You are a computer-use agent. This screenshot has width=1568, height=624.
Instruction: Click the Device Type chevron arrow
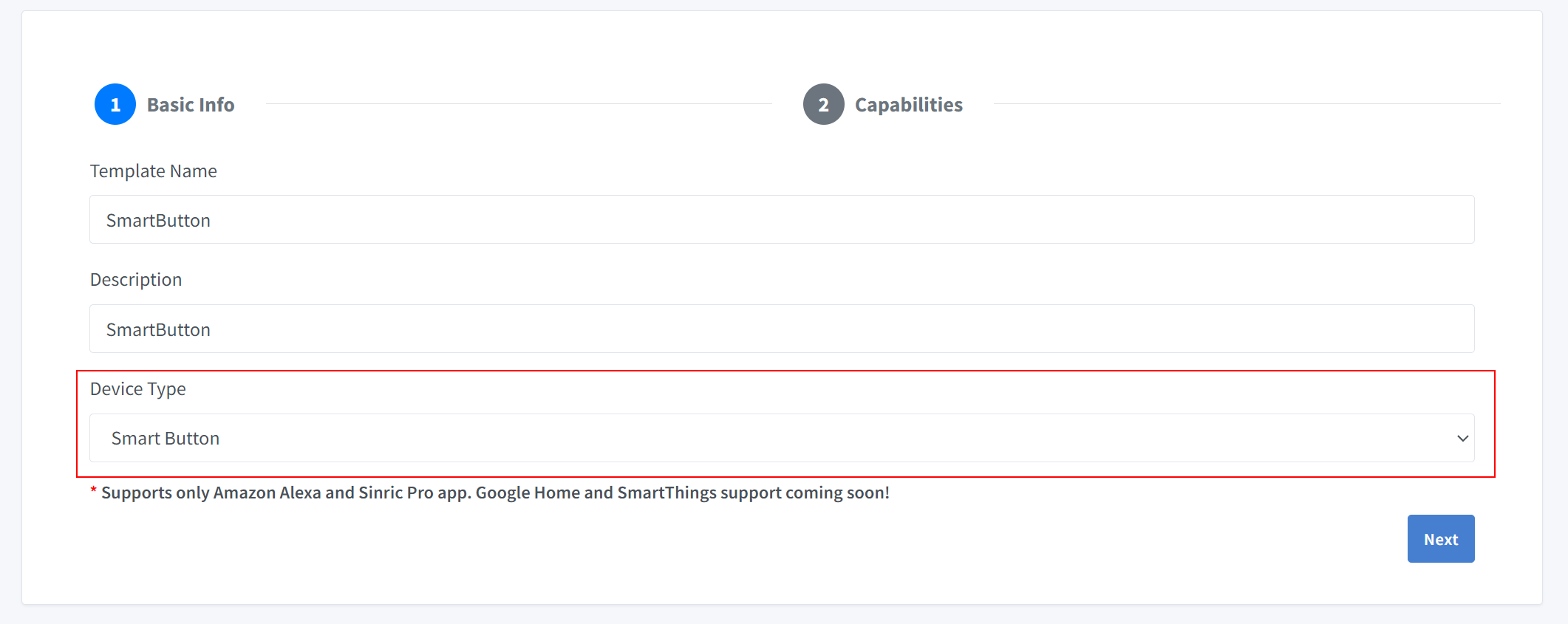[1462, 439]
